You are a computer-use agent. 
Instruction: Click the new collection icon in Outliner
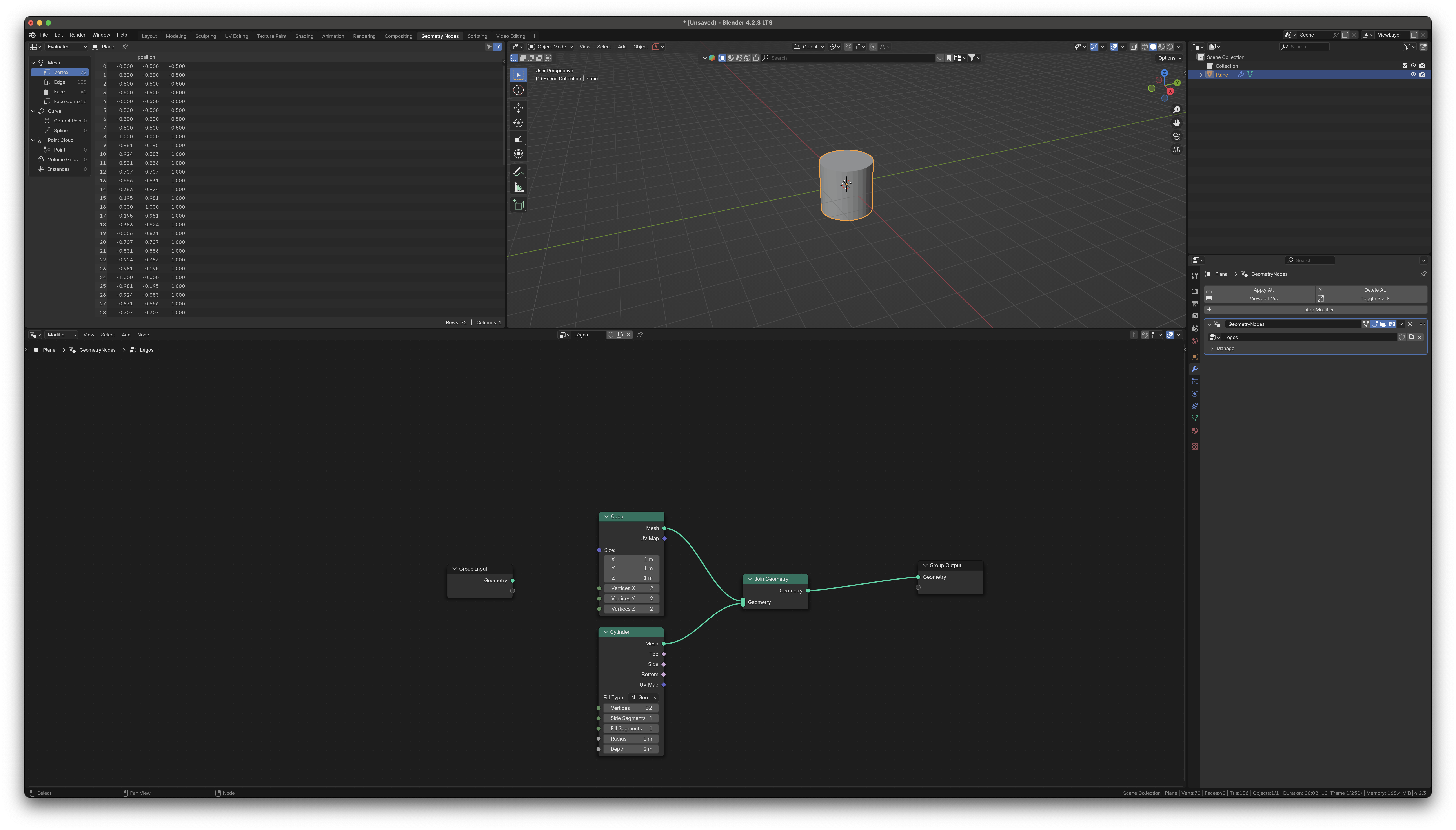pyautogui.click(x=1423, y=47)
